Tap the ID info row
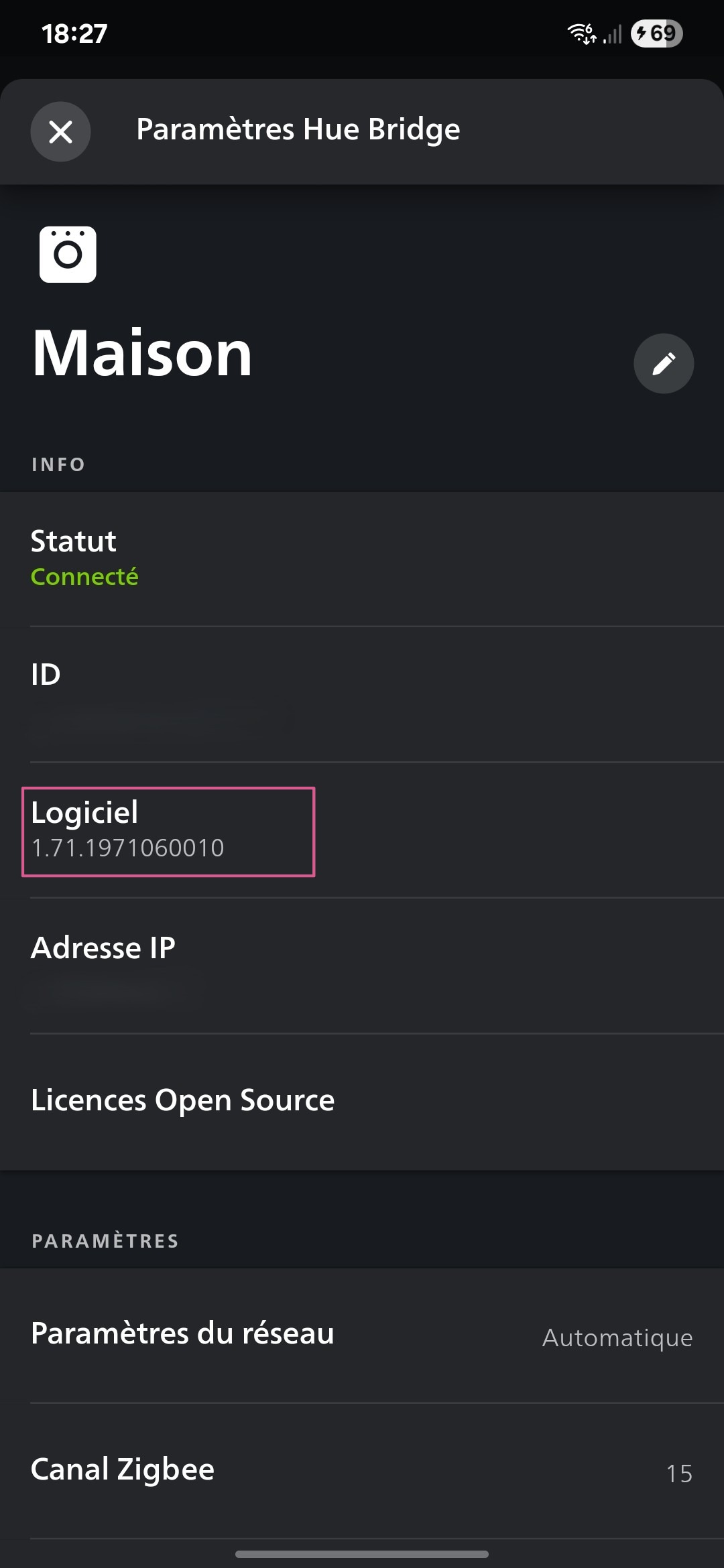Screen dimensions: 724x1568 (362, 694)
